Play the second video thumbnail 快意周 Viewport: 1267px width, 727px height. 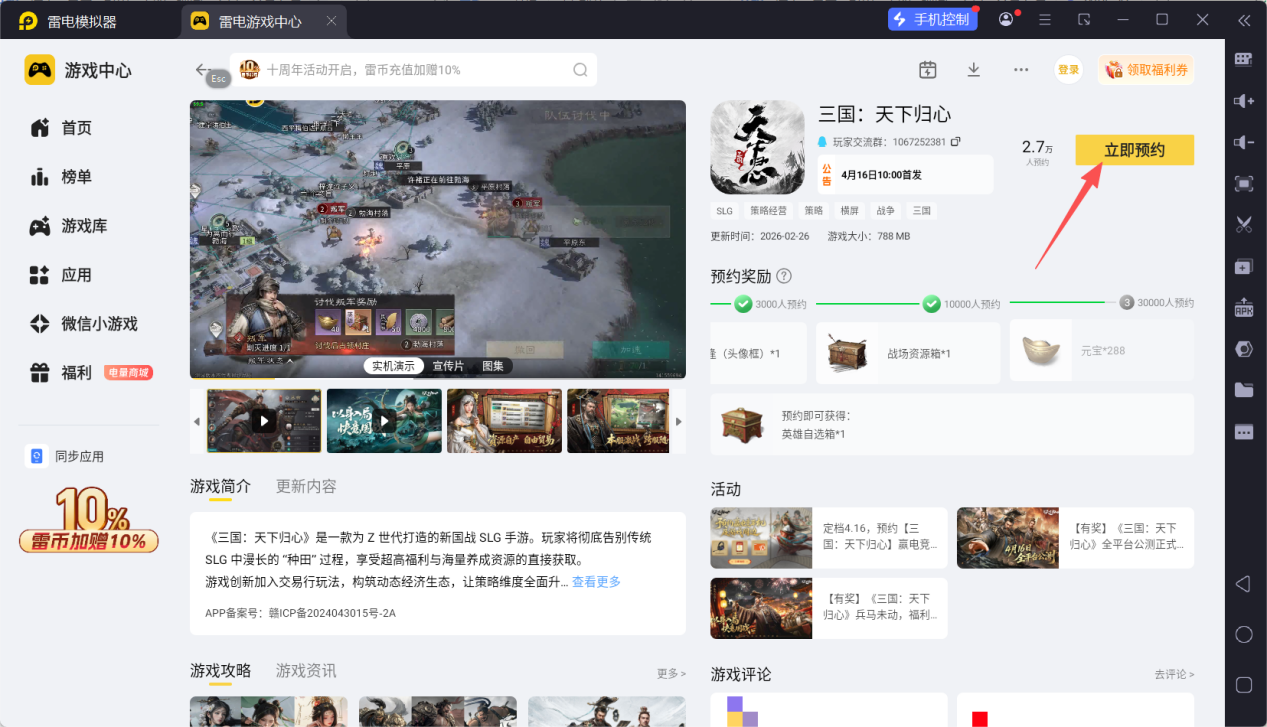pos(384,421)
